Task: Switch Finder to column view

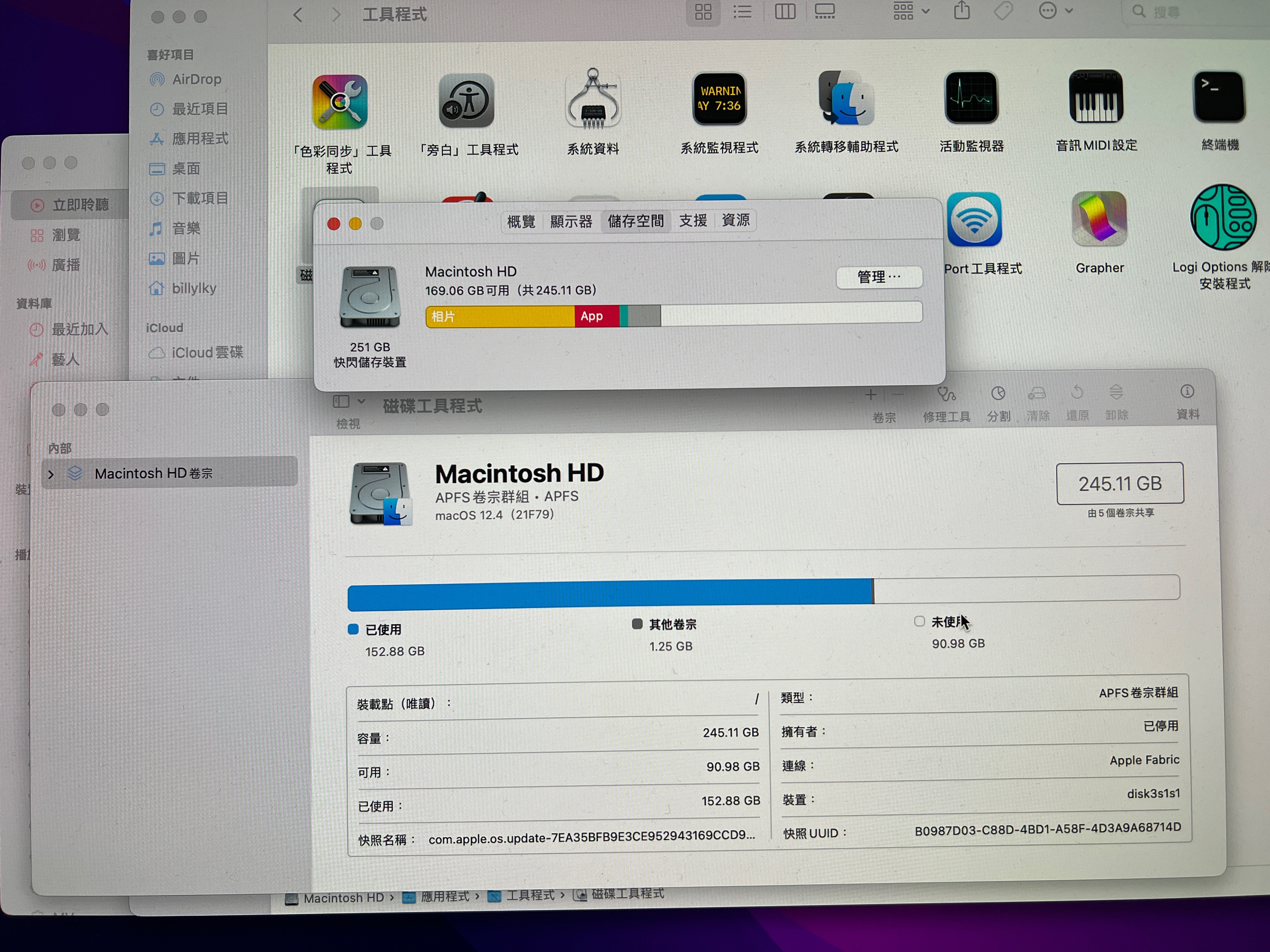Action: [785, 12]
